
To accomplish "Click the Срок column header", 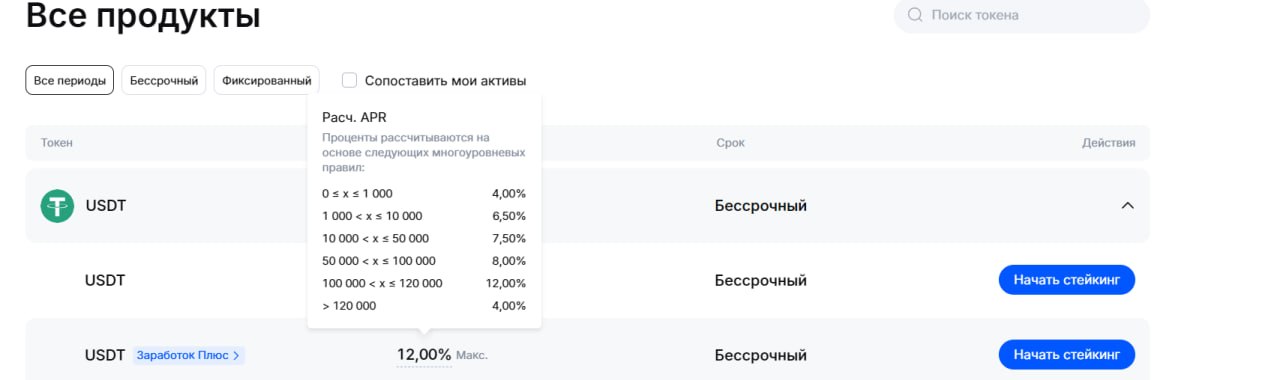I will coord(730,143).
